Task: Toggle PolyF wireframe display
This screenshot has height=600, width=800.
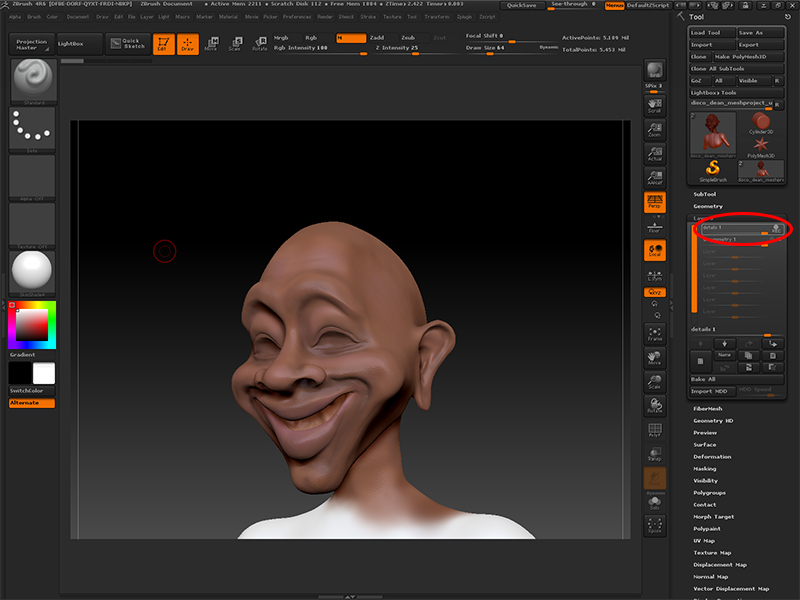Action: tap(655, 430)
